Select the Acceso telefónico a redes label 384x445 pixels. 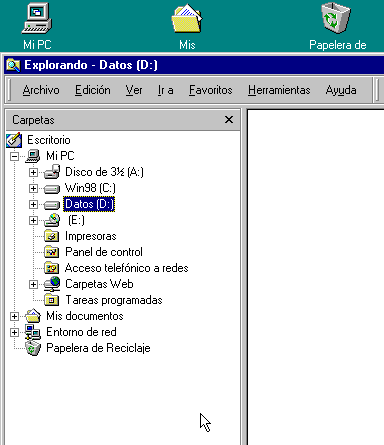[x=126, y=268]
